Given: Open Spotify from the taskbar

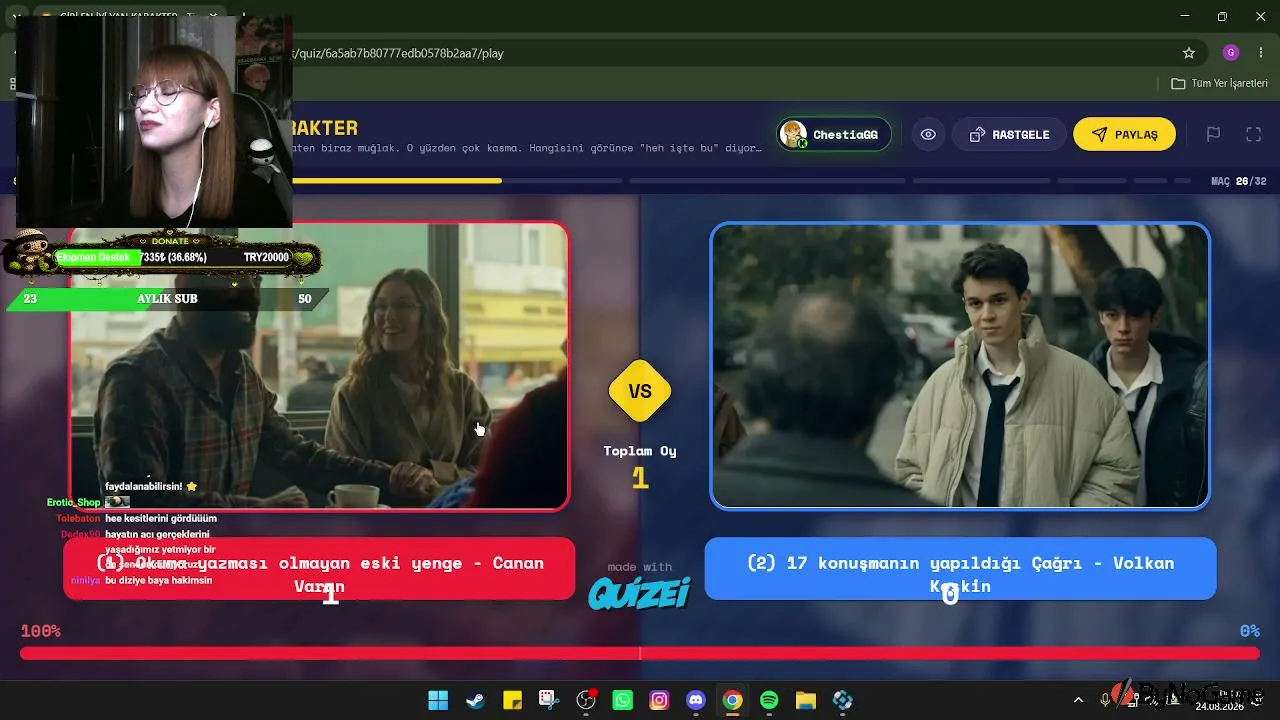Looking at the screenshot, I should pyautogui.click(x=769, y=700).
